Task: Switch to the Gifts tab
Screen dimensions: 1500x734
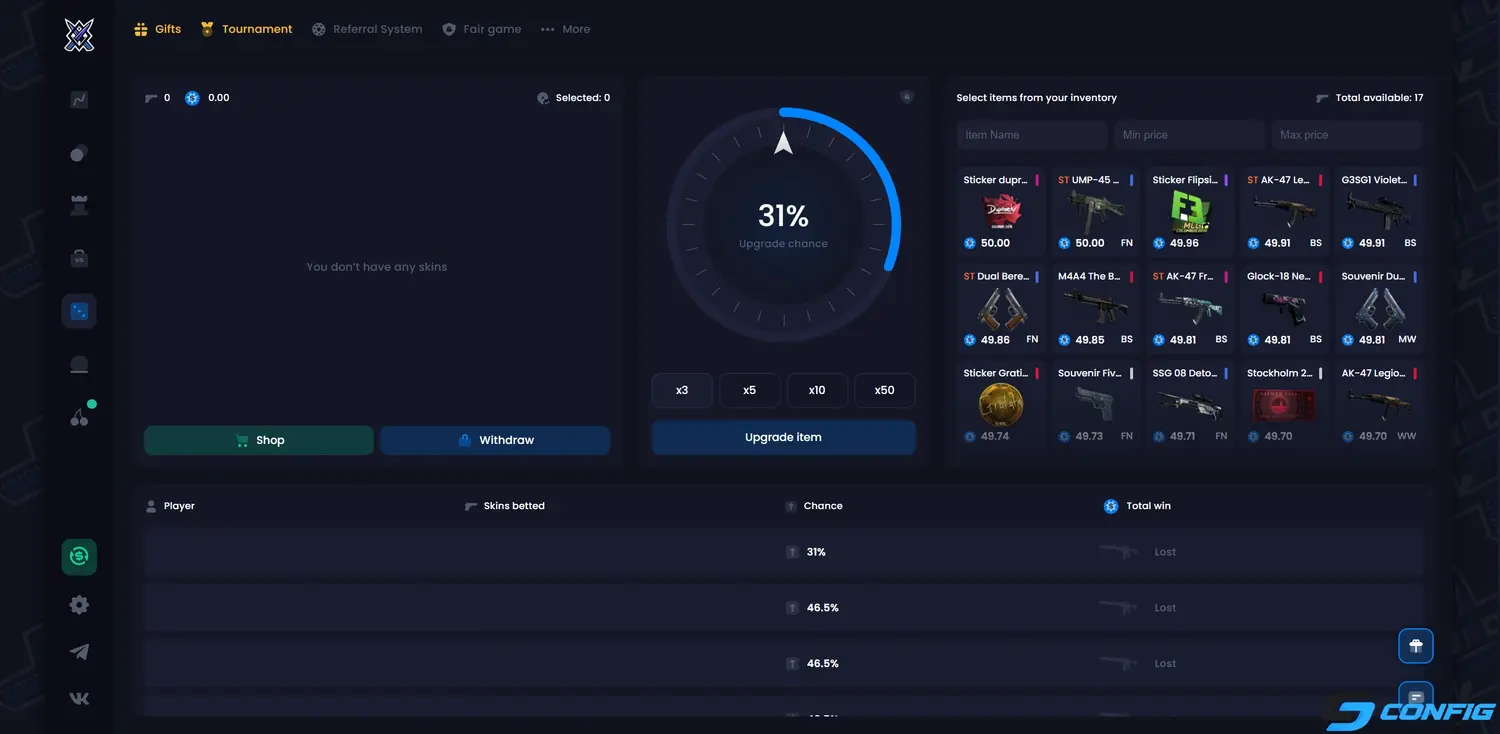Action: (157, 29)
